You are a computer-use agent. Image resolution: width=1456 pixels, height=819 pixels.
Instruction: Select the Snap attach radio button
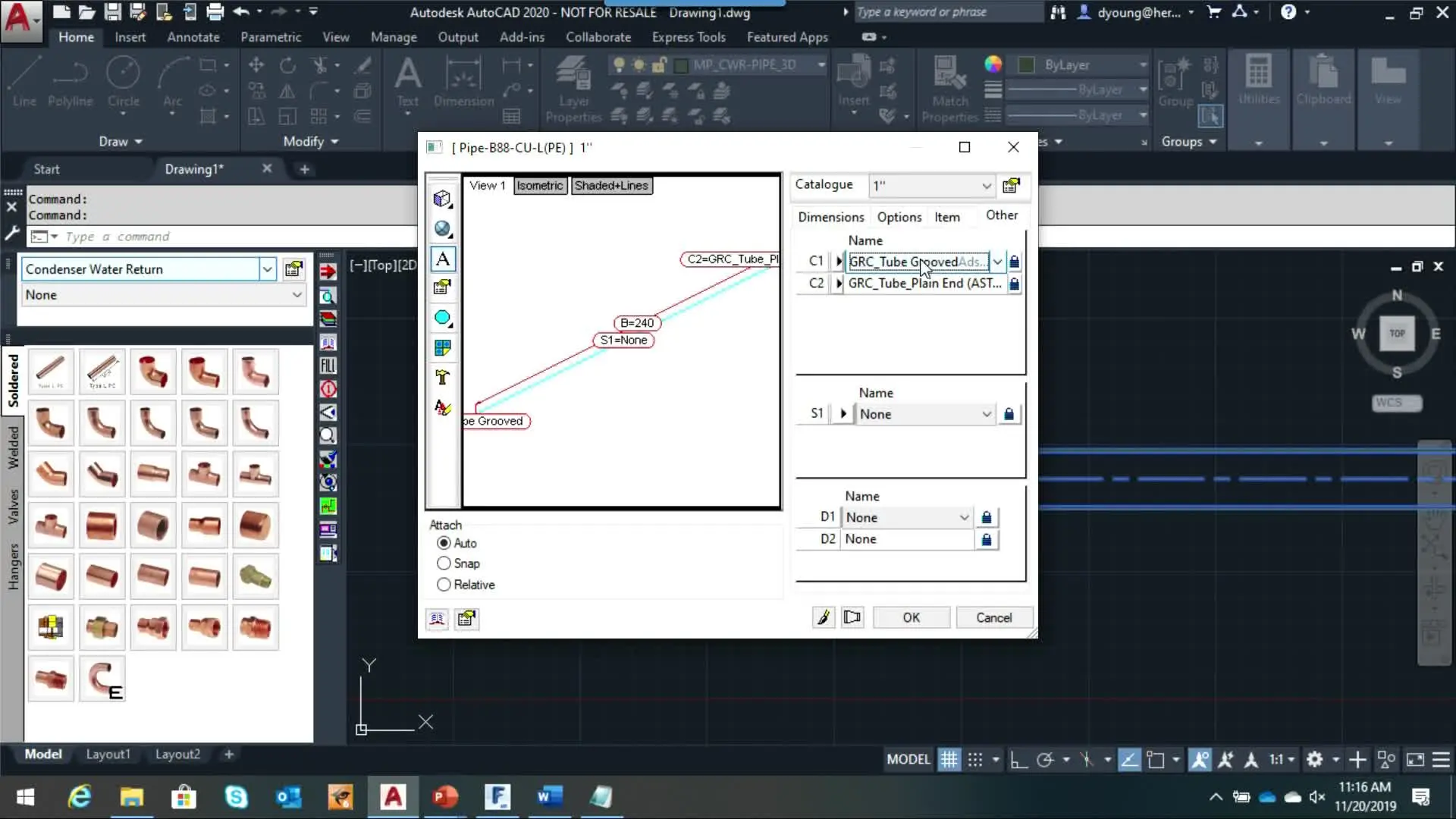point(444,563)
